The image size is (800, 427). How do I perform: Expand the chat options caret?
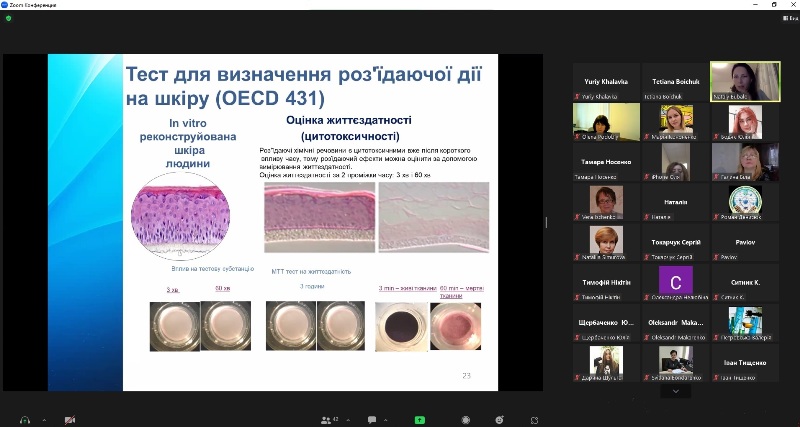386,419
